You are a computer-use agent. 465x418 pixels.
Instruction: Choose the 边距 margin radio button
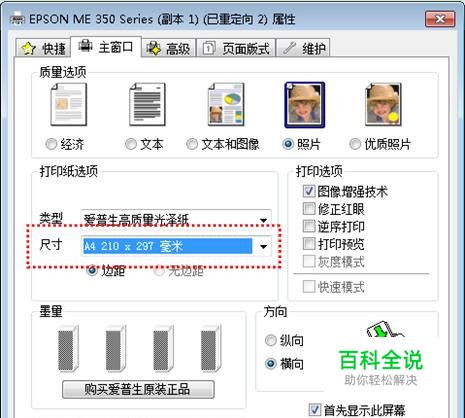point(92,271)
